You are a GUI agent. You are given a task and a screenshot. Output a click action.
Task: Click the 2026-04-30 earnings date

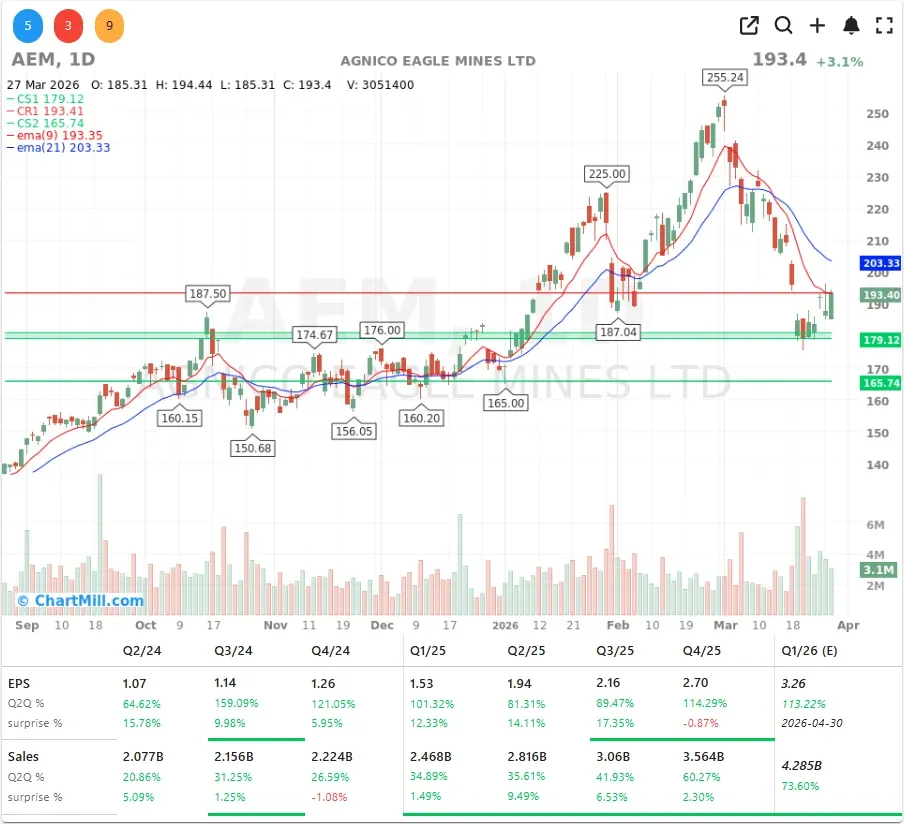coord(812,723)
